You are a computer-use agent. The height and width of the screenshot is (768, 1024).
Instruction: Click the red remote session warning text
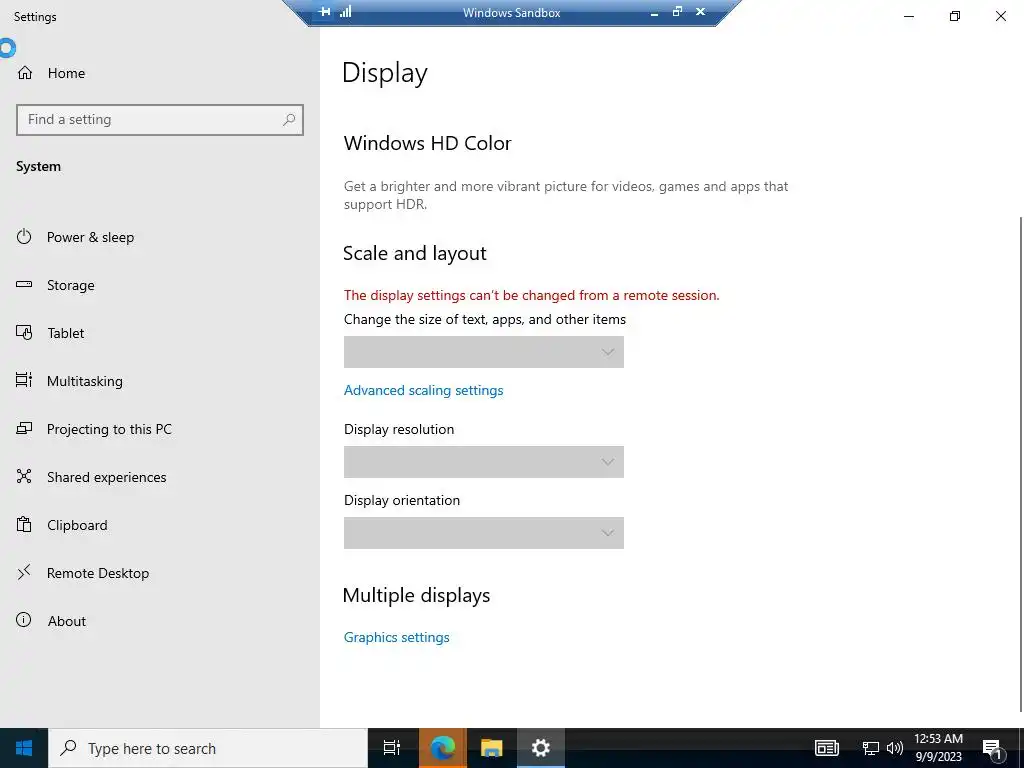[532, 295]
